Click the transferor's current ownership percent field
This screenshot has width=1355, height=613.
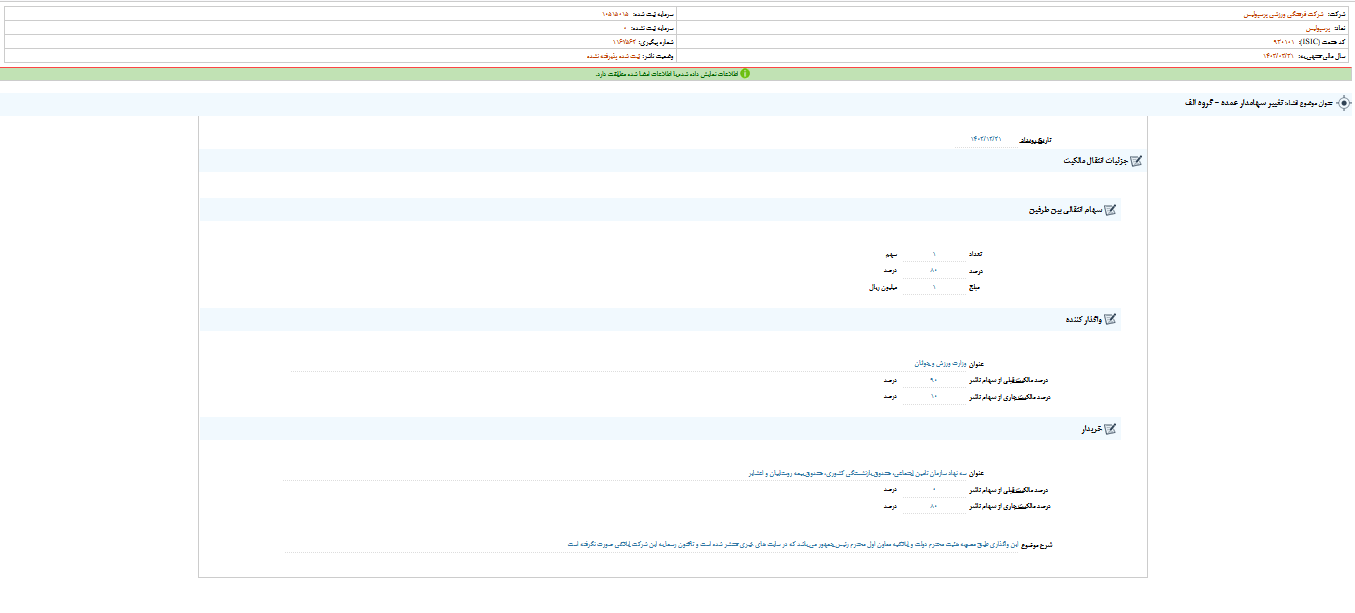[933, 397]
